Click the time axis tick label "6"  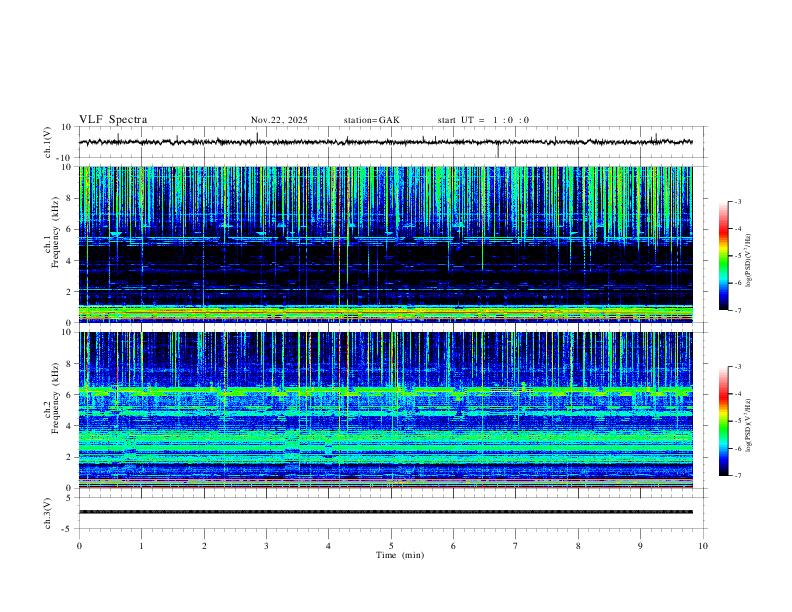(453, 546)
